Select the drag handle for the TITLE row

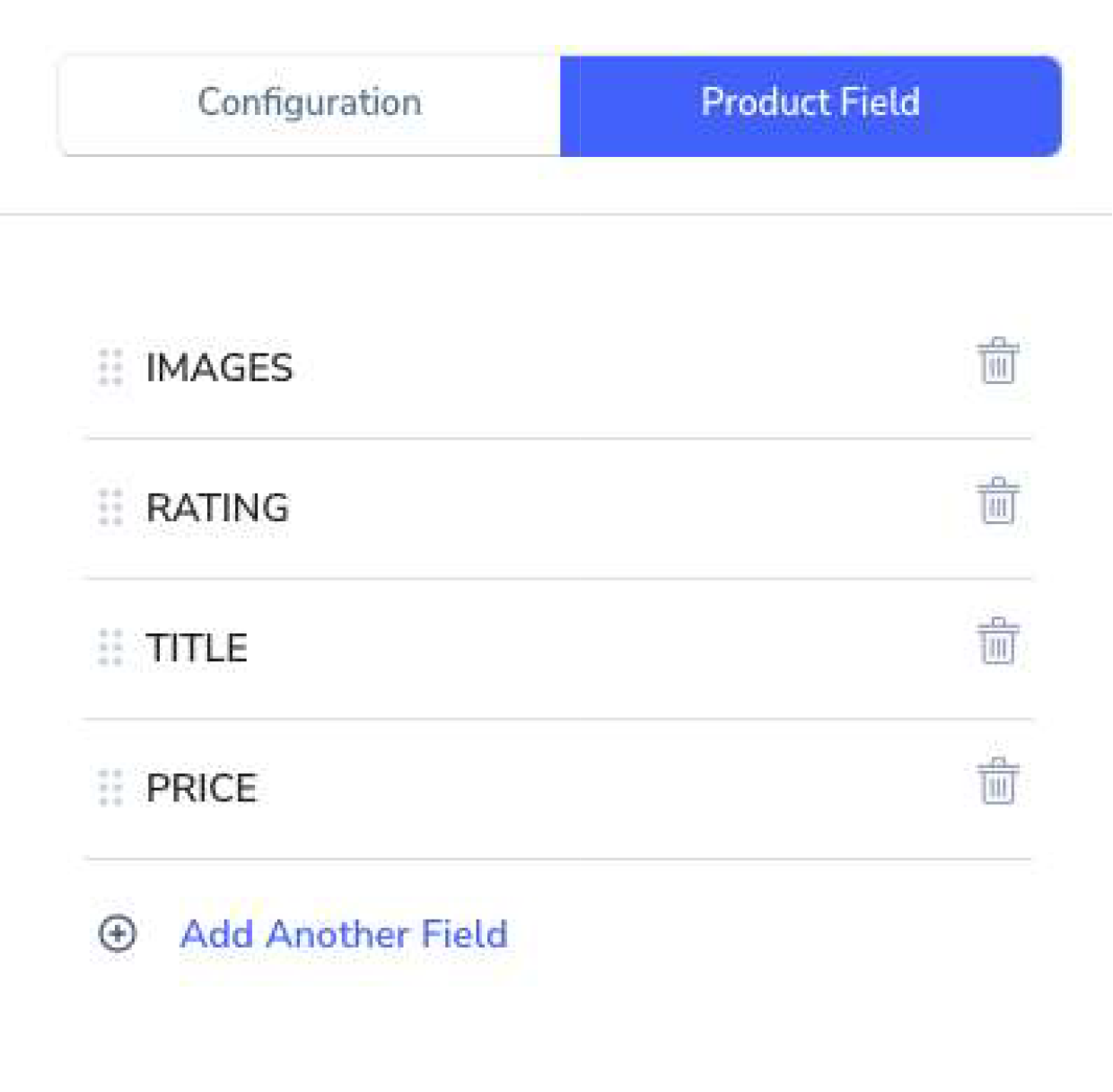(x=110, y=647)
